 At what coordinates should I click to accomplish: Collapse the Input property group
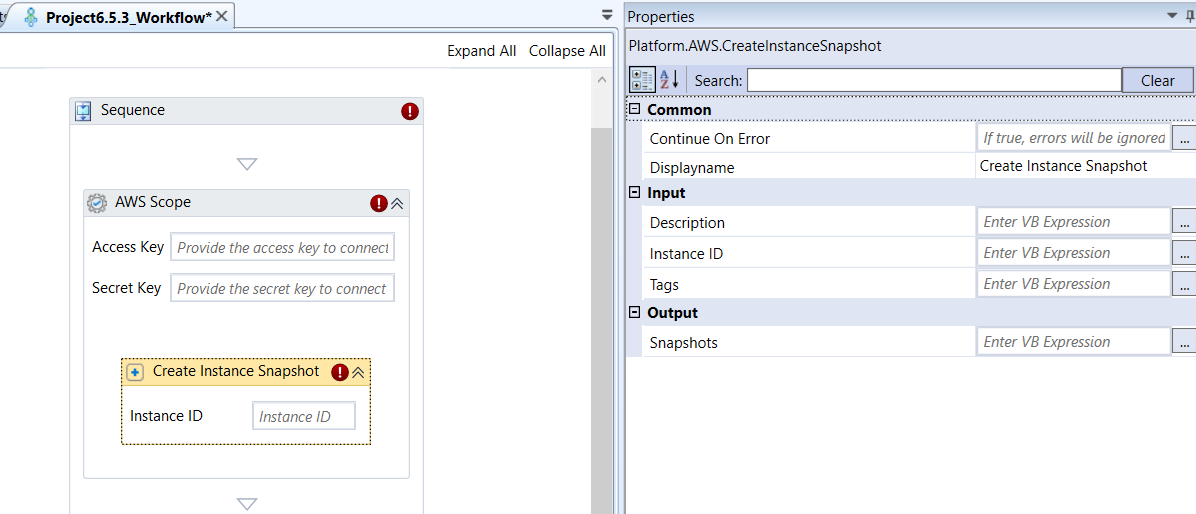pyautogui.click(x=635, y=193)
